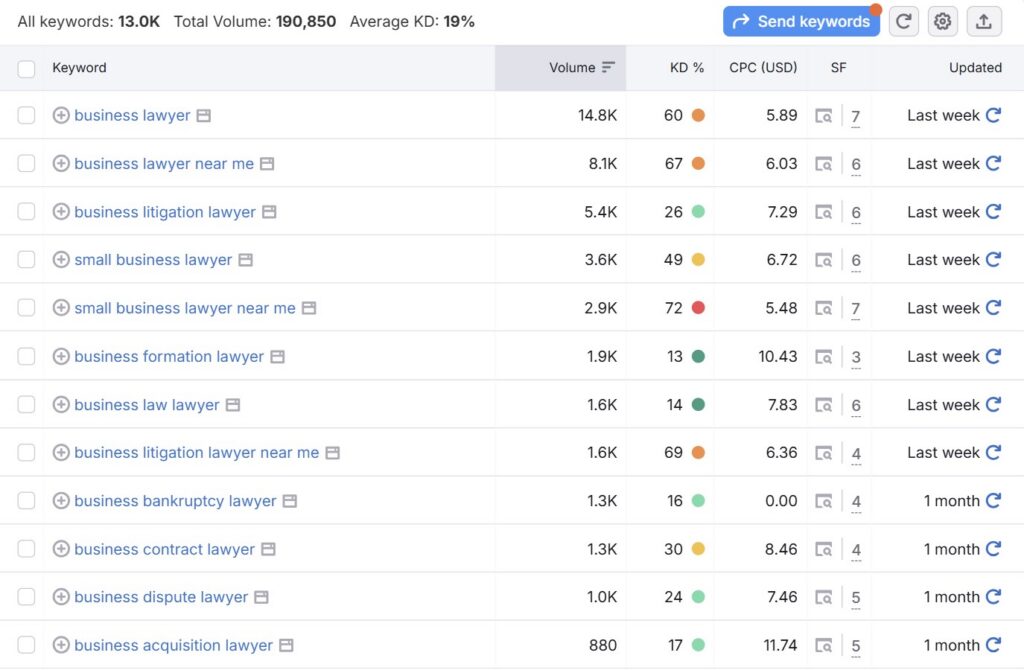Screen dimensions: 1024x670
Task: Click the "1 month" update refresh for "business acquisition lawyer"
Action: click(x=994, y=645)
